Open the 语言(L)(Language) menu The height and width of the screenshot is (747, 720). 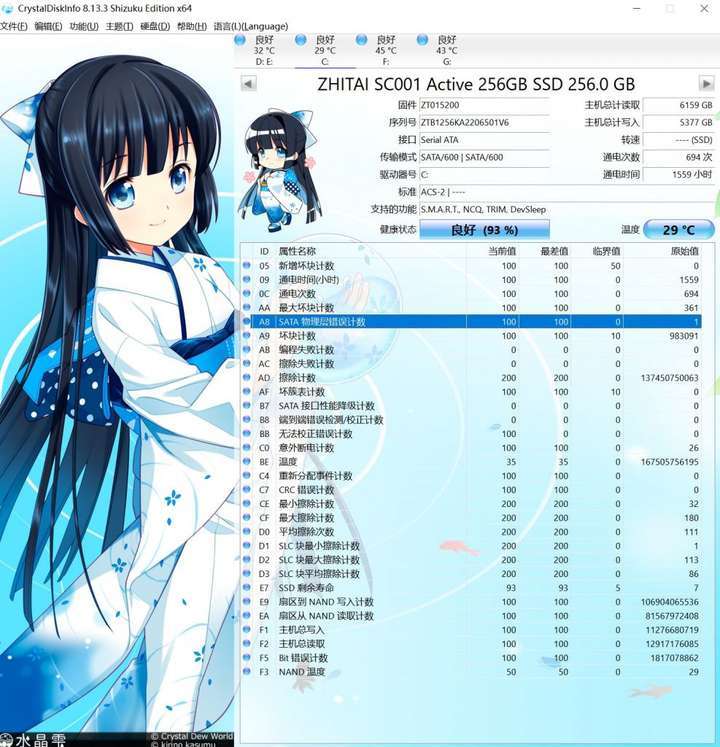pyautogui.click(x=251, y=26)
